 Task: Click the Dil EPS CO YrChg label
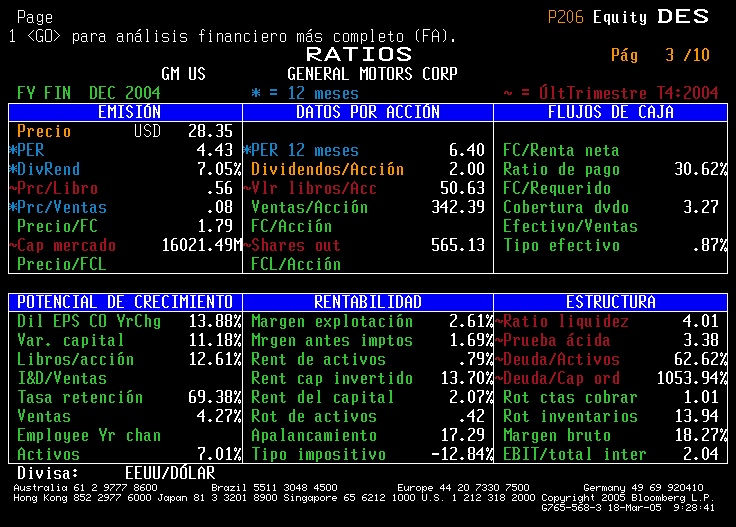click(x=89, y=321)
